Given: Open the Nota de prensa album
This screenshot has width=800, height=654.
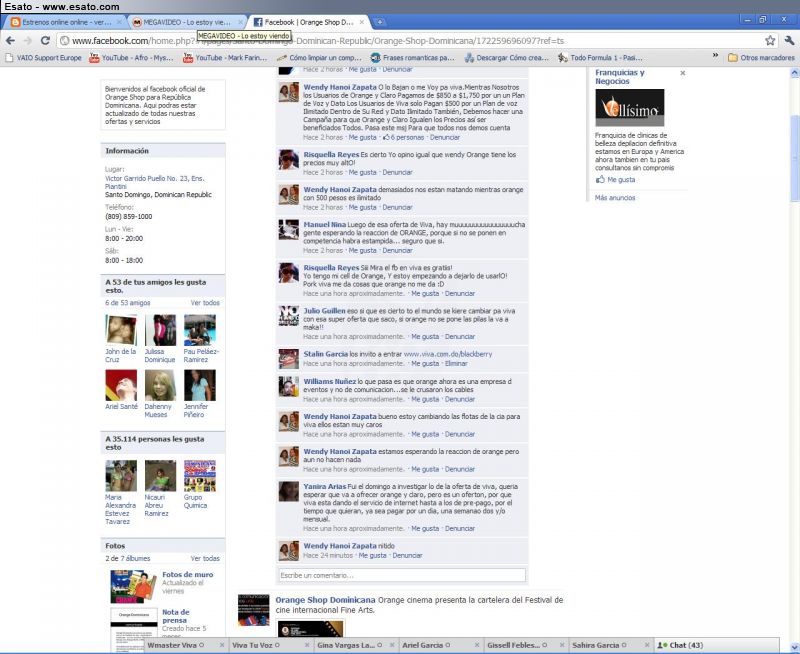Looking at the screenshot, I should tap(176, 616).
